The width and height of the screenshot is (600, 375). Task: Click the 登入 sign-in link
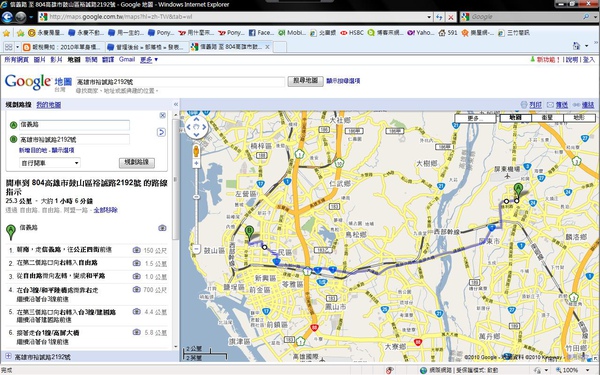coord(589,60)
